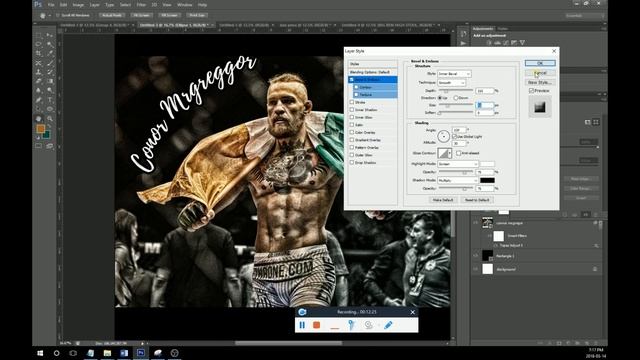Image resolution: width=640 pixels, height=360 pixels.
Task: Select the Blur tool
Action: [39, 91]
